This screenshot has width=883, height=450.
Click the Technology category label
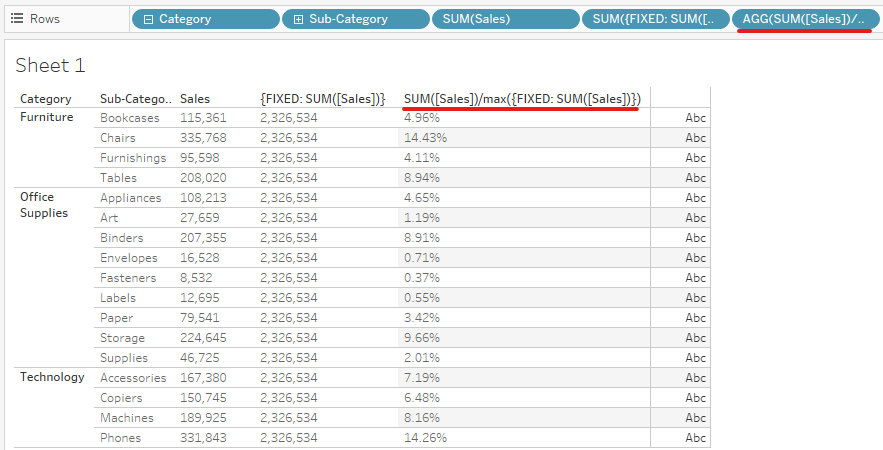pyautogui.click(x=52, y=377)
